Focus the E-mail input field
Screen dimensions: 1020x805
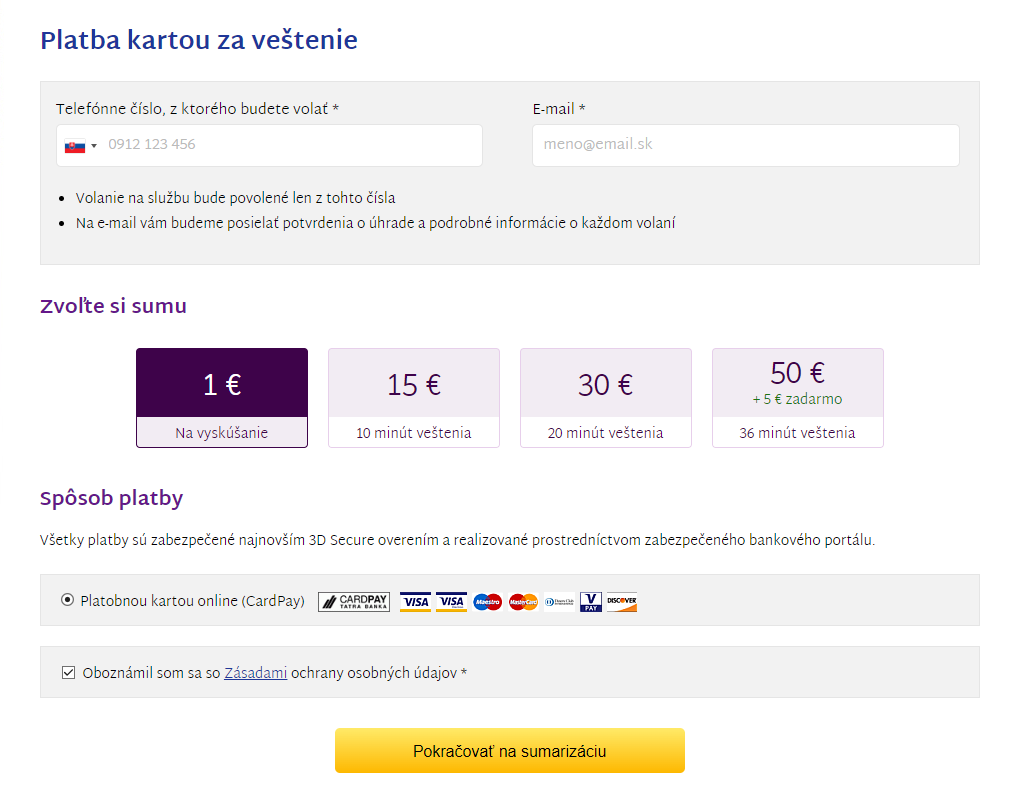(745, 145)
